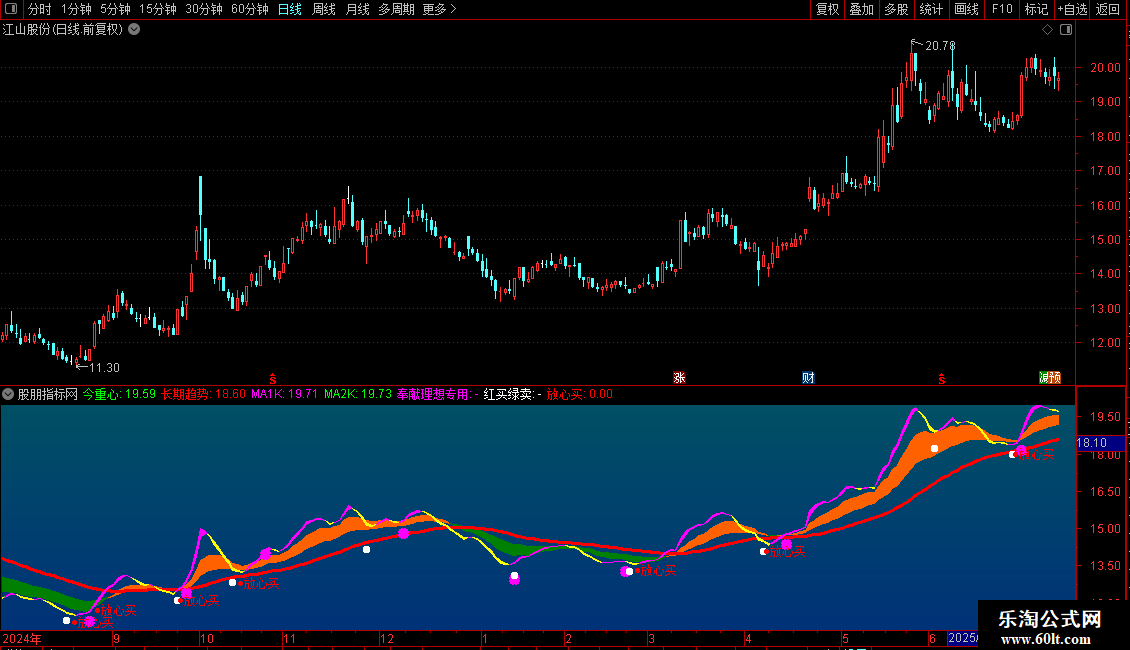Click the 股朋指标网 indicator name
The image size is (1130, 650).
[48, 394]
